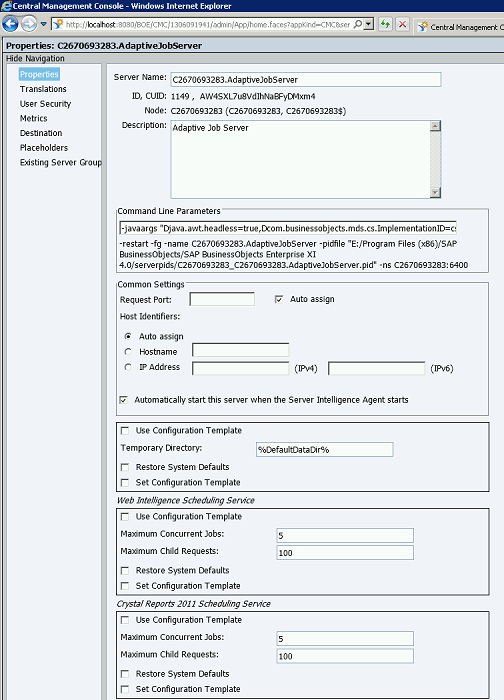Click the Refresh icon in address bar
Viewport: 504px width, 700px height.
(x=385, y=25)
